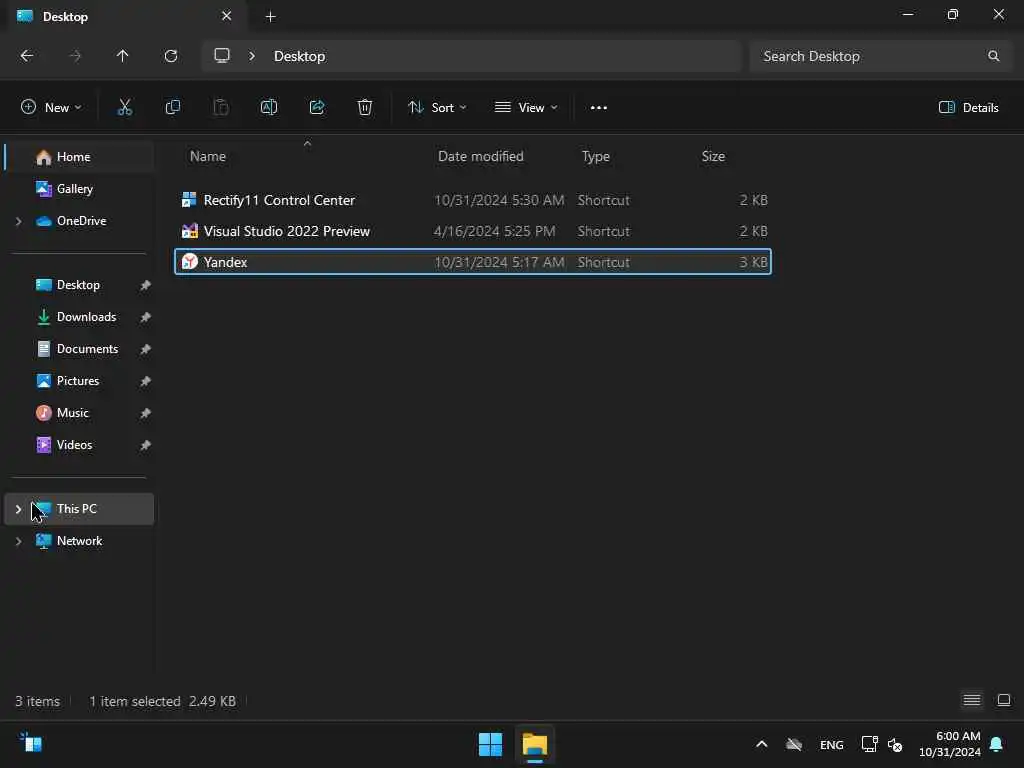1024x768 pixels.
Task: Go back with the Back arrow
Action: 27,56
